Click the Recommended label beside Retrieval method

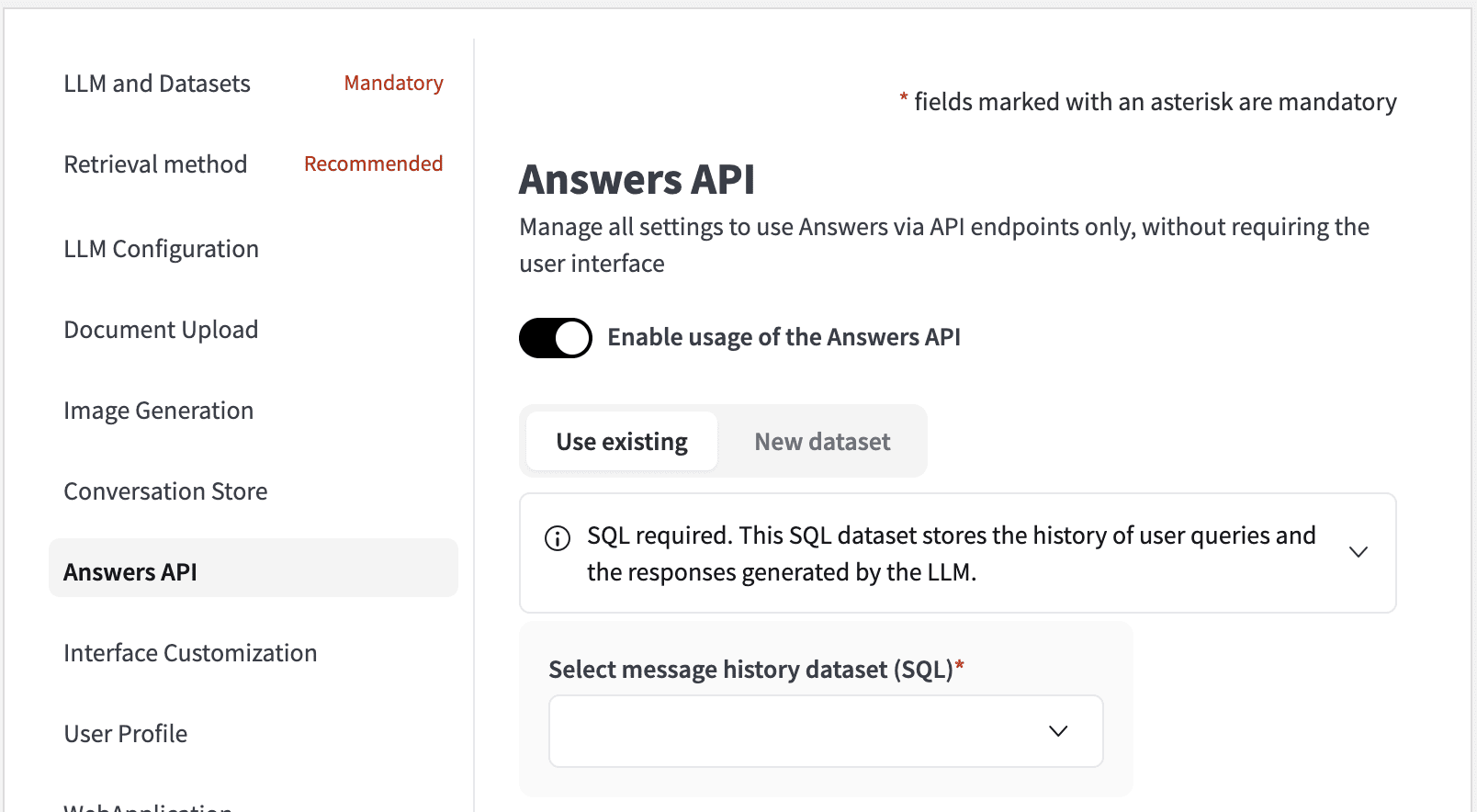pos(373,164)
